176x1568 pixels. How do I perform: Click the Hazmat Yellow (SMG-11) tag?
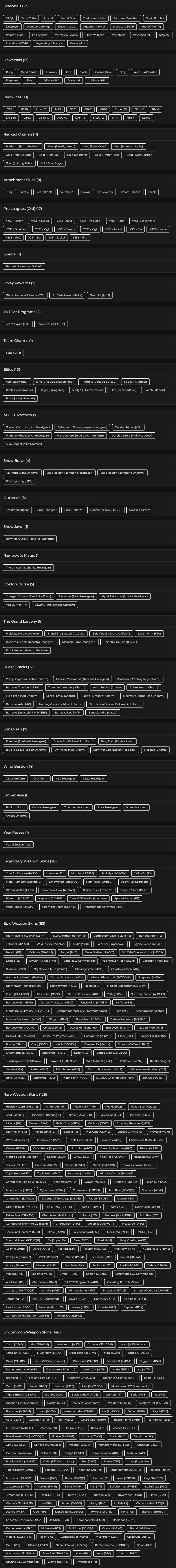point(104,510)
